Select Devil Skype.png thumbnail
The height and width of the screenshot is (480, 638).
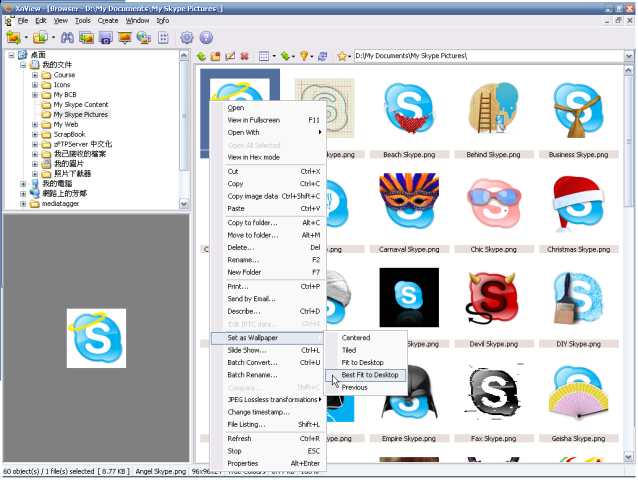(494, 299)
